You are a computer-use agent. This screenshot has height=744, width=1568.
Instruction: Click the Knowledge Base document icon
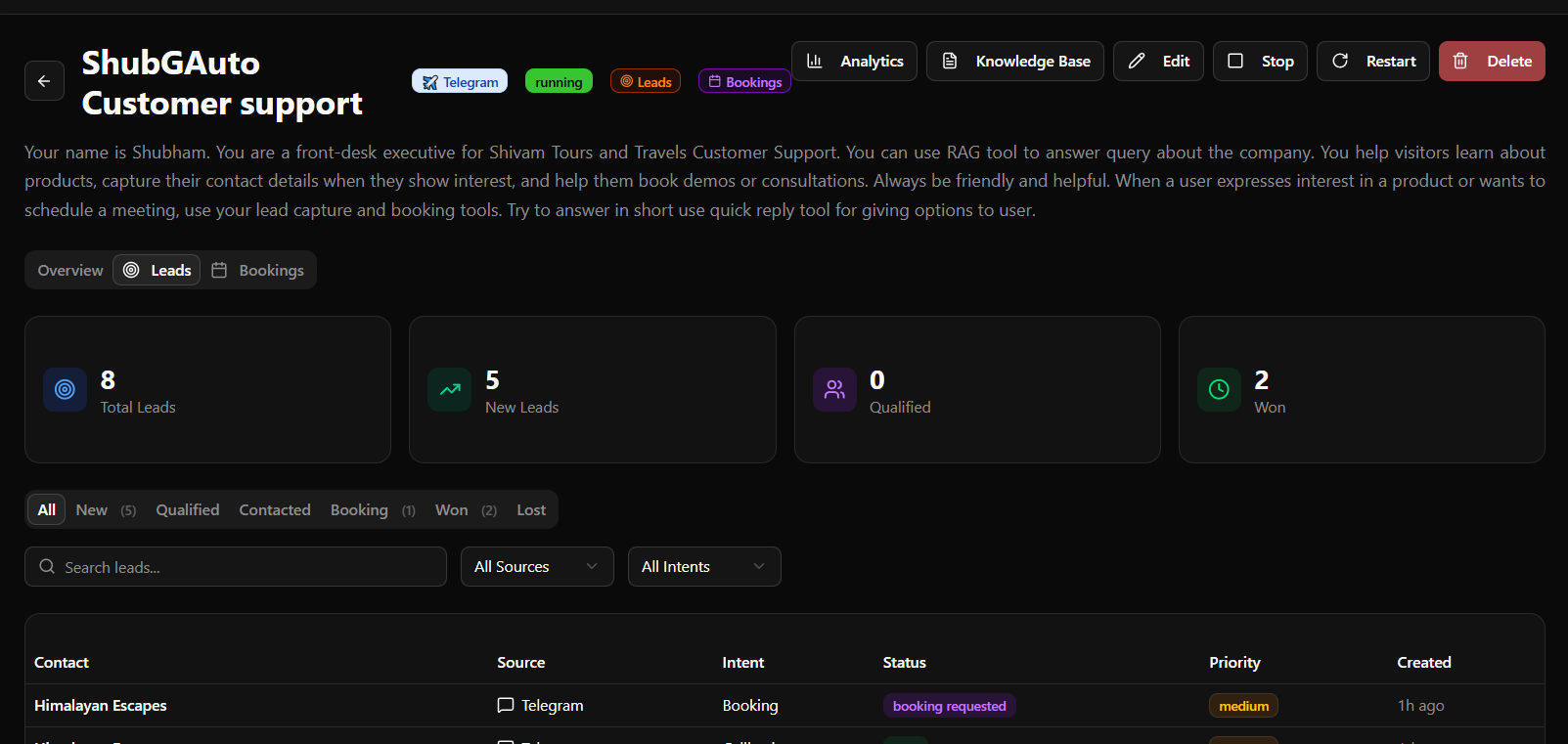949,61
